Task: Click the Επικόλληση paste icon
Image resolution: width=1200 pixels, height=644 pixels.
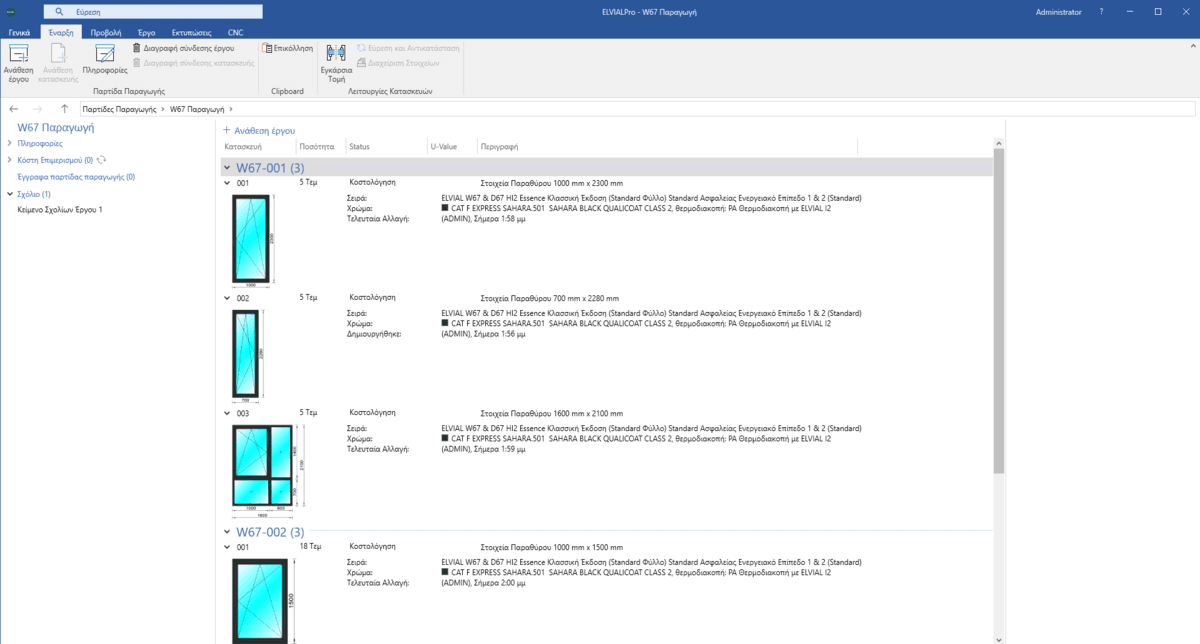Action: click(x=266, y=47)
